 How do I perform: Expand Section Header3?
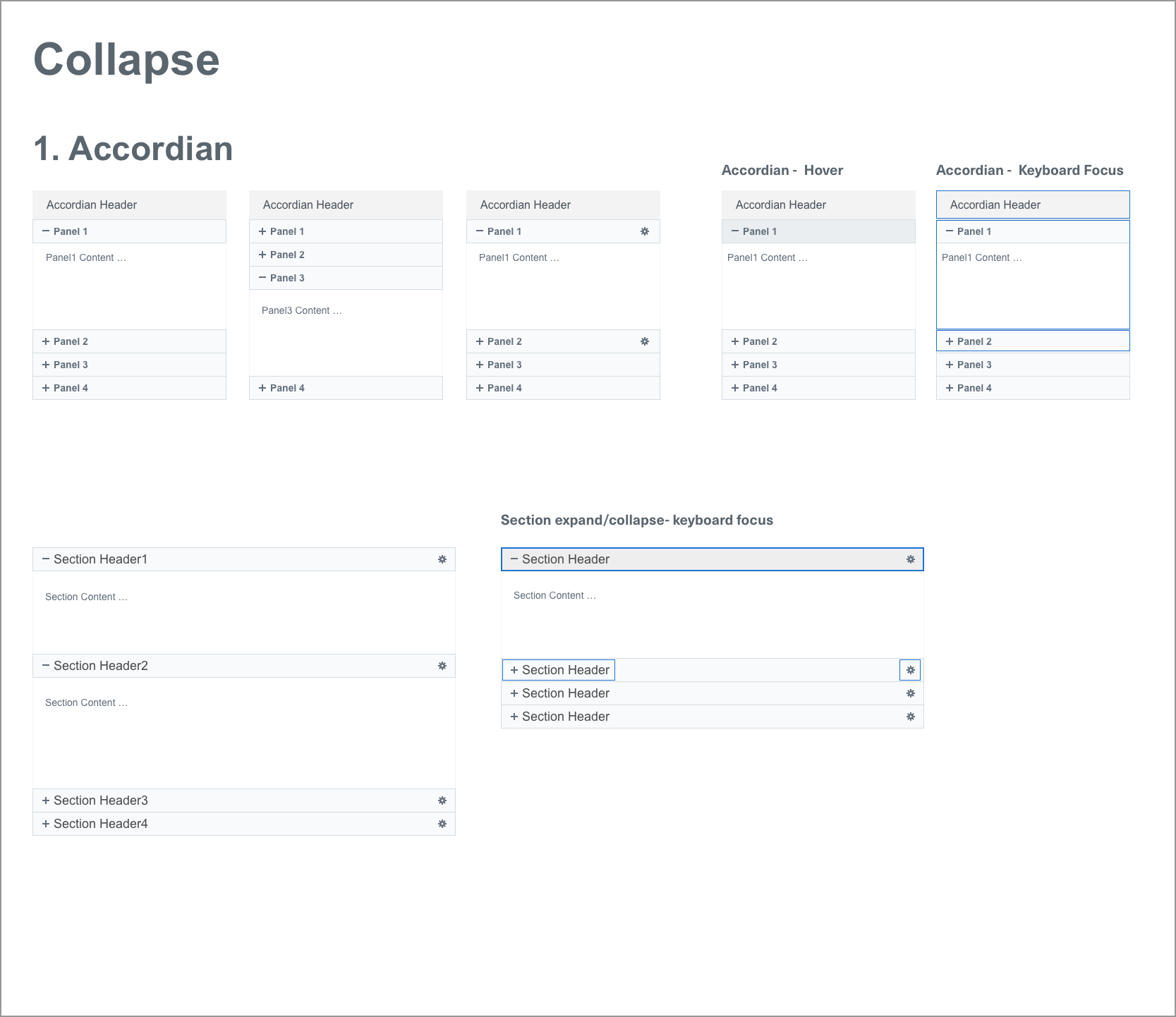coord(46,800)
